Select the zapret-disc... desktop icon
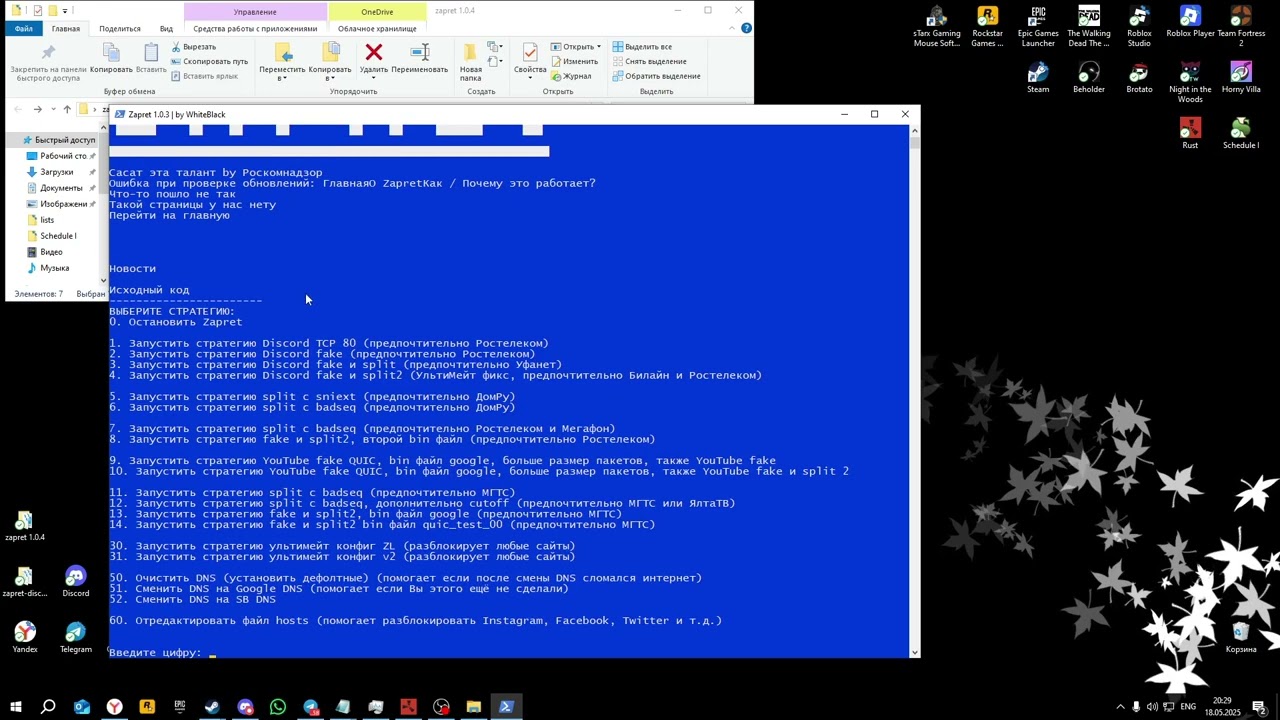The height and width of the screenshot is (720, 1280). (24, 582)
